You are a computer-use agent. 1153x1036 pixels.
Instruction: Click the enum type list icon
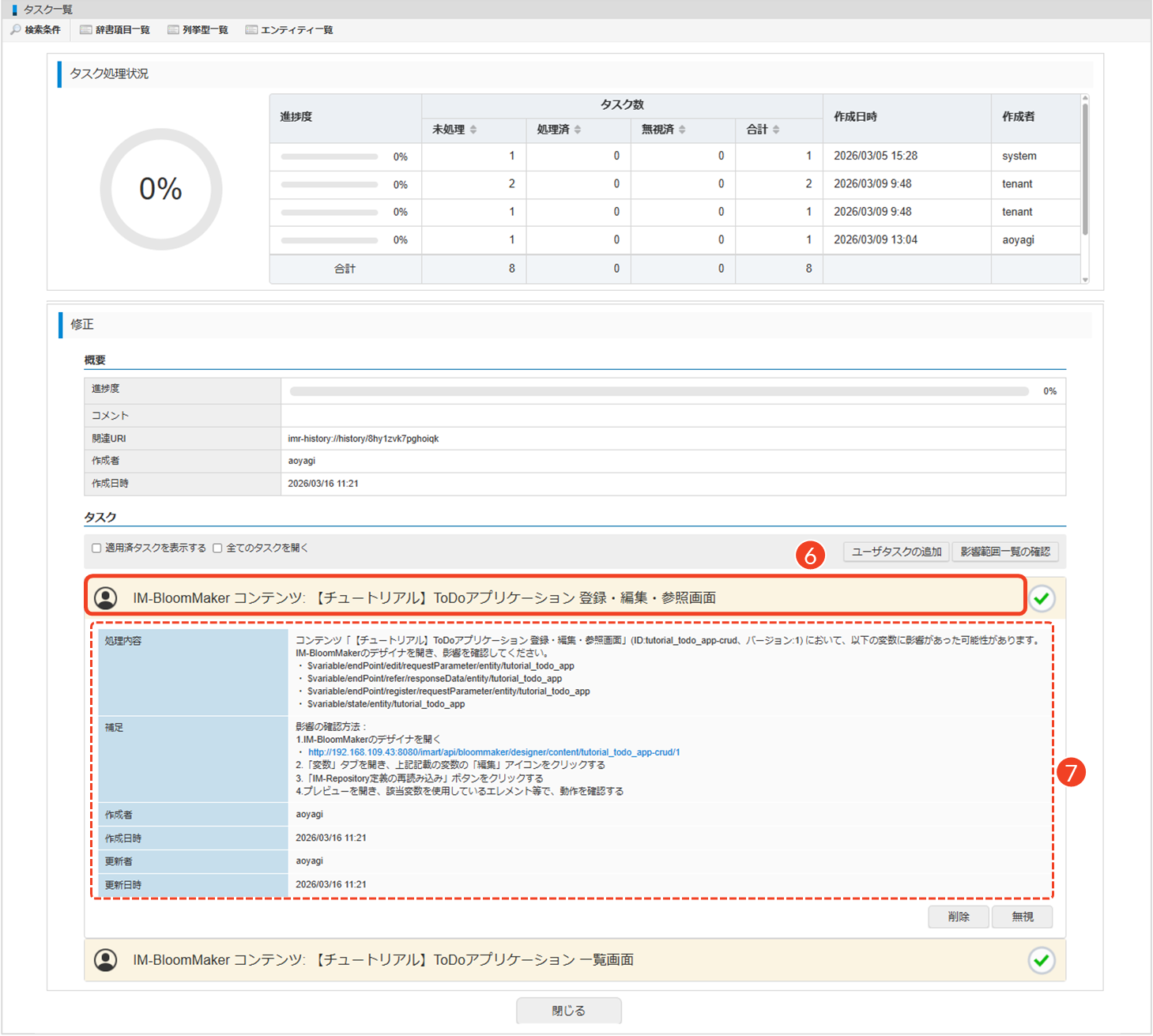[x=173, y=30]
